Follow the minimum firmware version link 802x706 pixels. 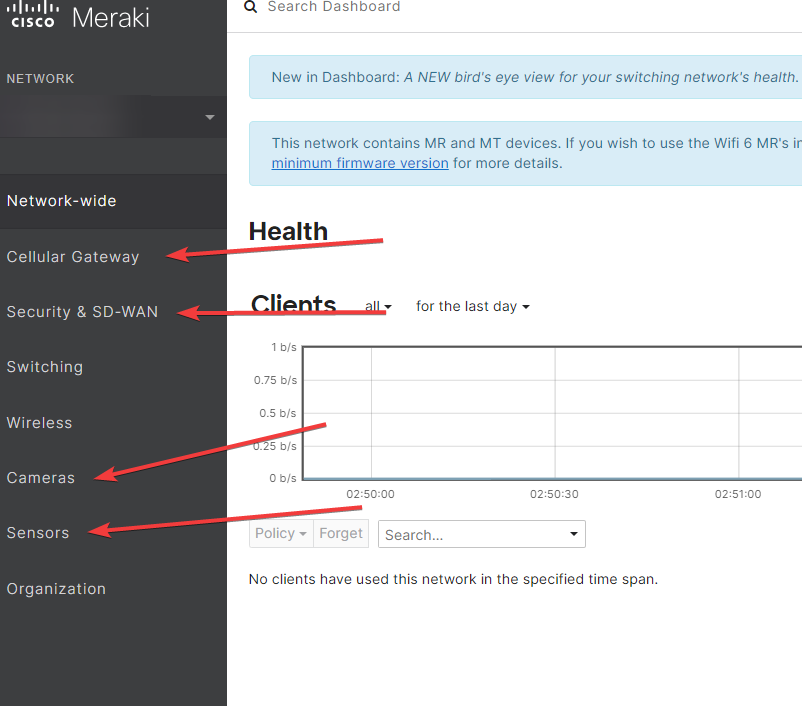(360, 163)
